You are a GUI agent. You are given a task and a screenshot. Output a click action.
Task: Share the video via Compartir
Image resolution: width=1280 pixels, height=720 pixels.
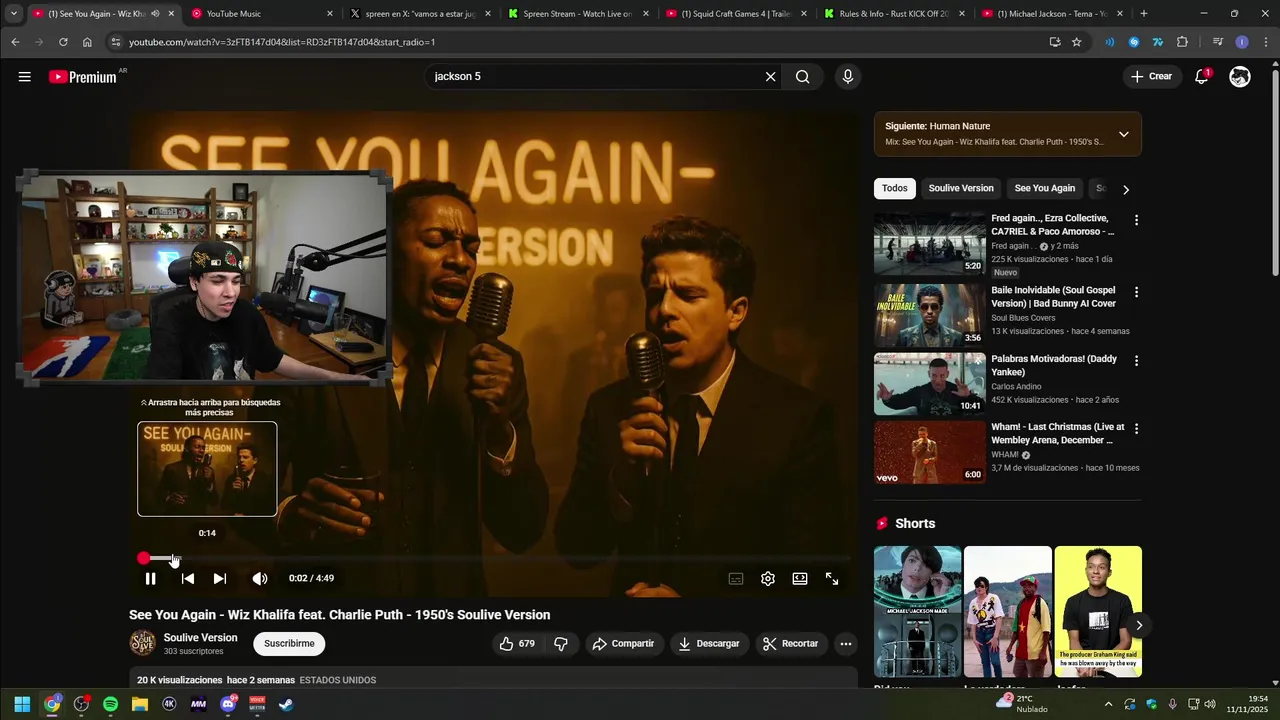click(623, 644)
